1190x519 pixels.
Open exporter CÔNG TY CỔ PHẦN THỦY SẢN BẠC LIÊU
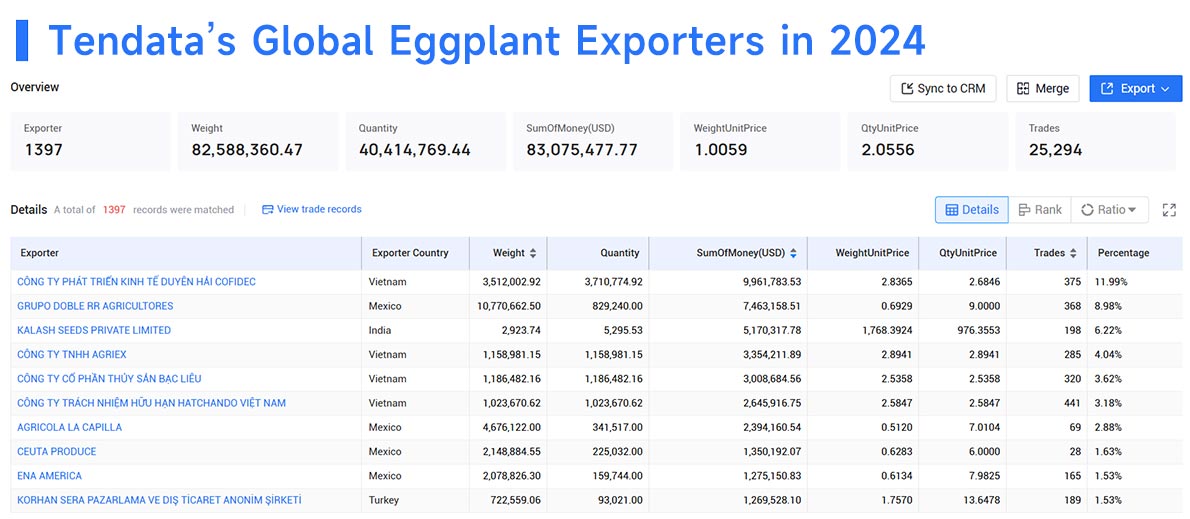[x=109, y=379]
